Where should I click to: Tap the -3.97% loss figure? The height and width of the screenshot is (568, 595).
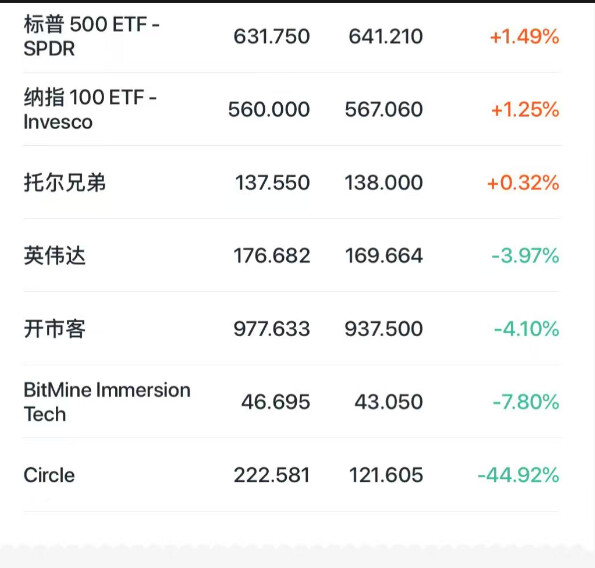point(525,256)
